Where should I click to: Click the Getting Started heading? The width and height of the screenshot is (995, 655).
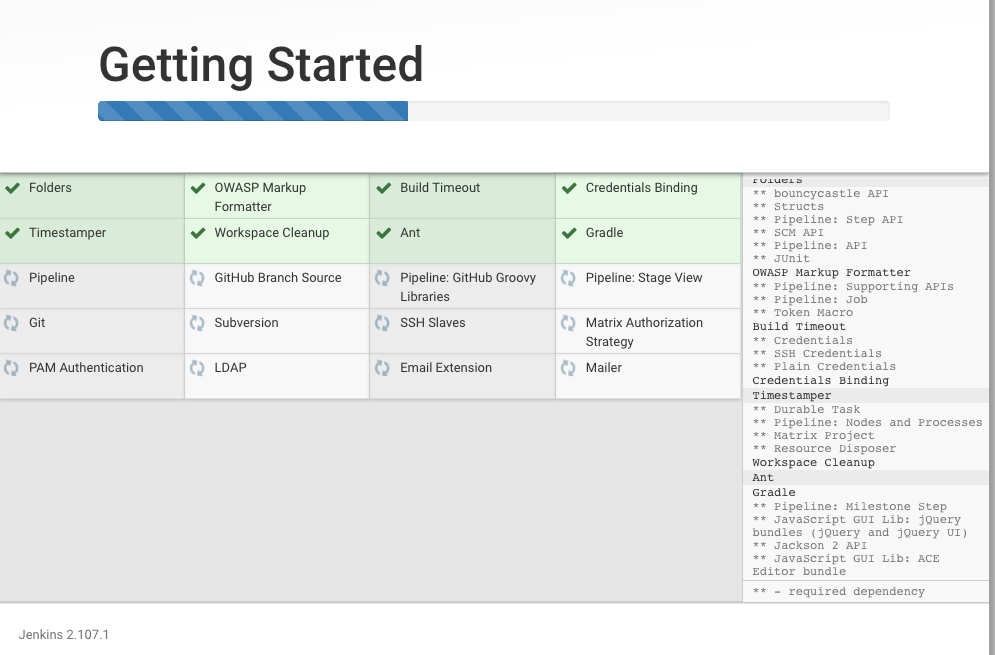(x=261, y=65)
